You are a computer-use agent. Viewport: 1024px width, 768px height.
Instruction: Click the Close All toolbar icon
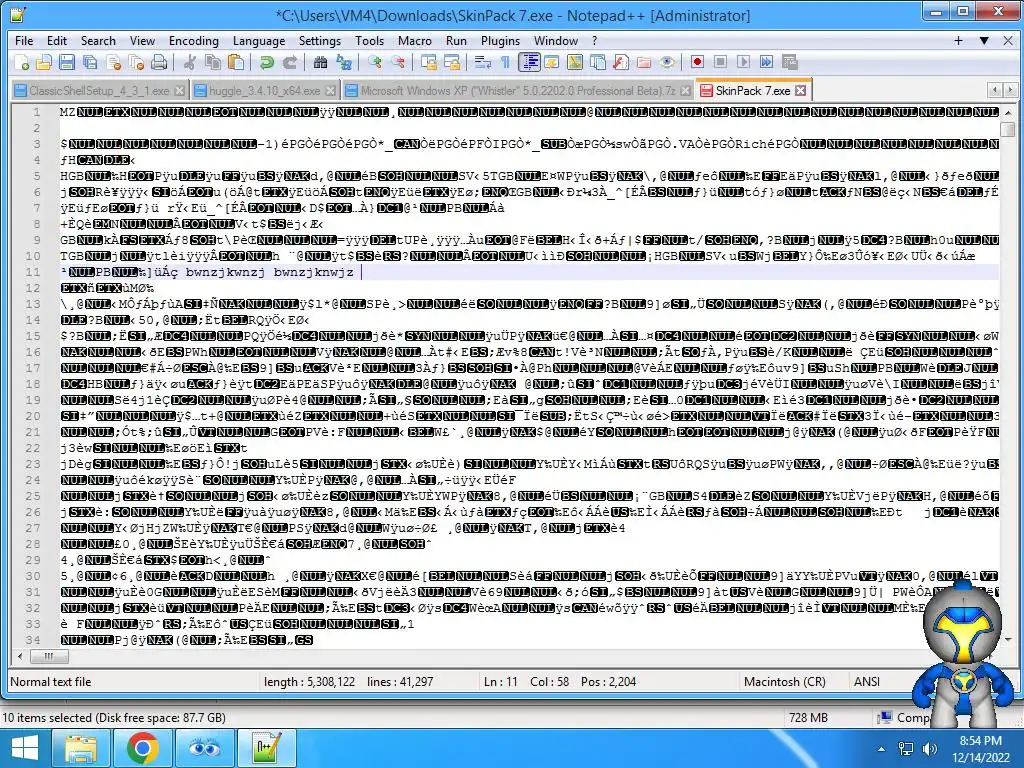click(136, 62)
